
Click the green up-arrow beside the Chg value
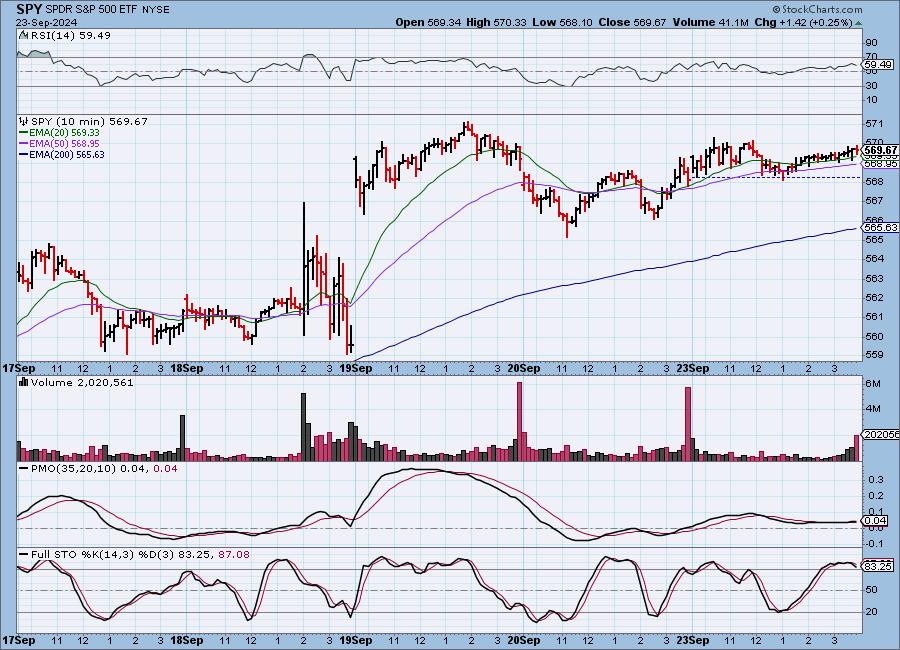point(858,23)
